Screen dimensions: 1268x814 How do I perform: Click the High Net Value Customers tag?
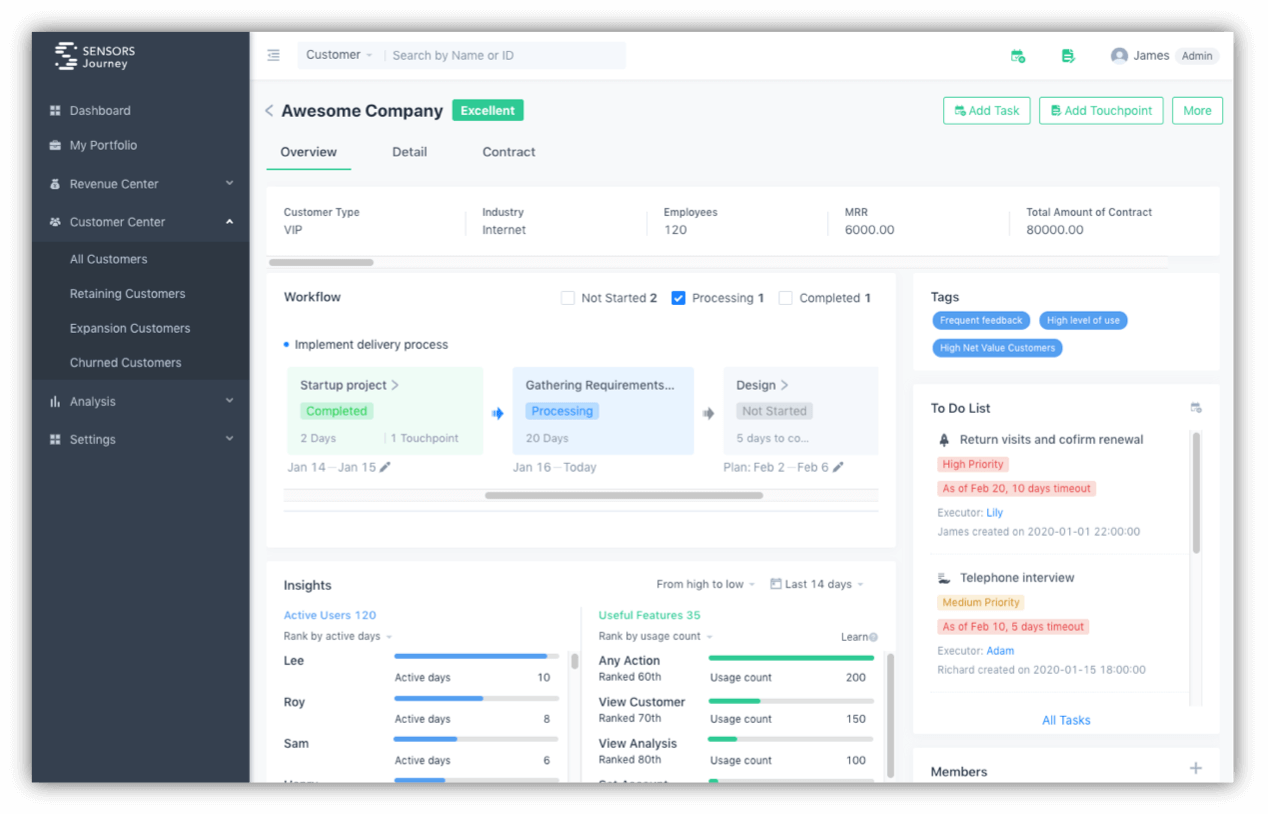997,348
